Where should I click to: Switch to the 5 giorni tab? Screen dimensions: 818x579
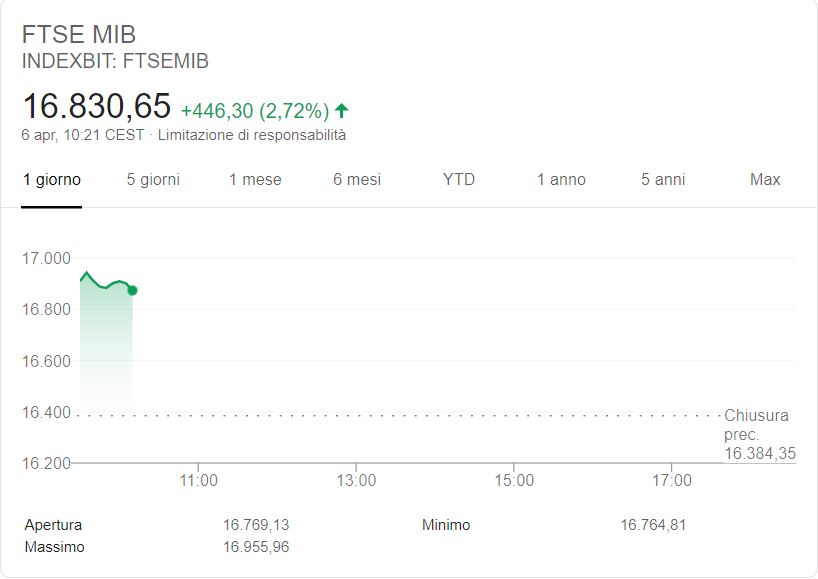[153, 180]
